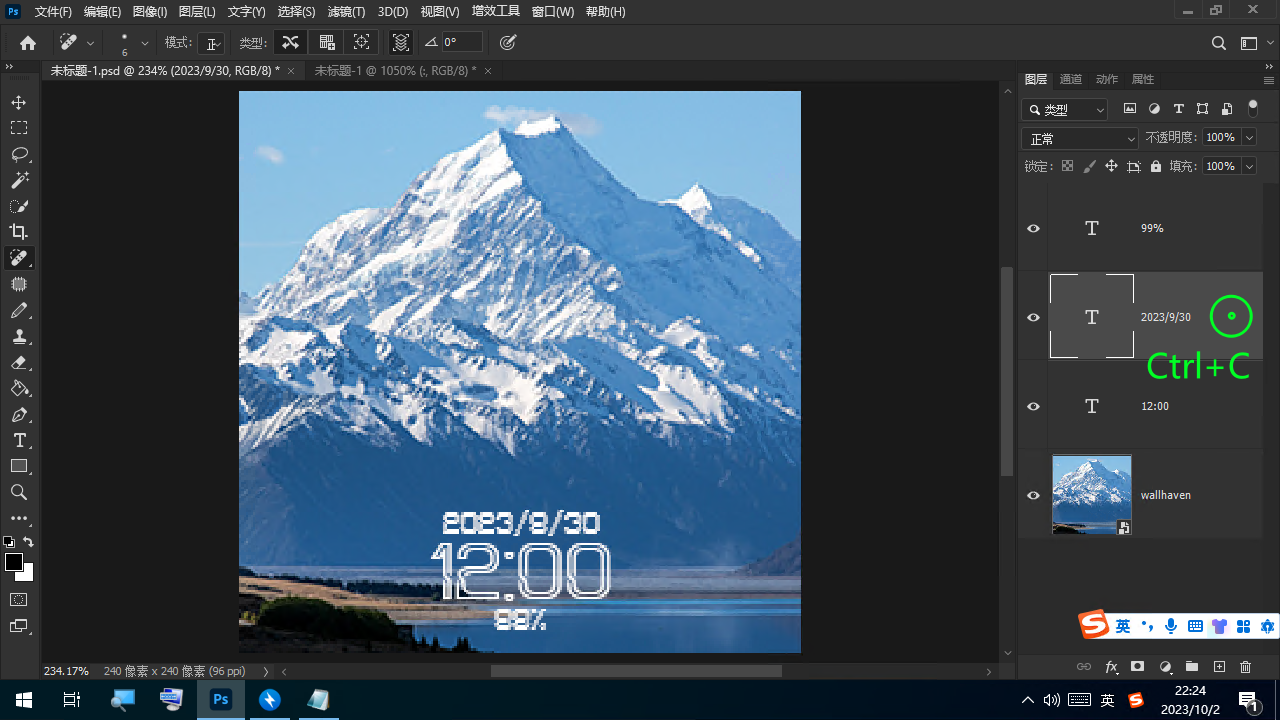Select the Move tool
1280x720 pixels.
19,103
